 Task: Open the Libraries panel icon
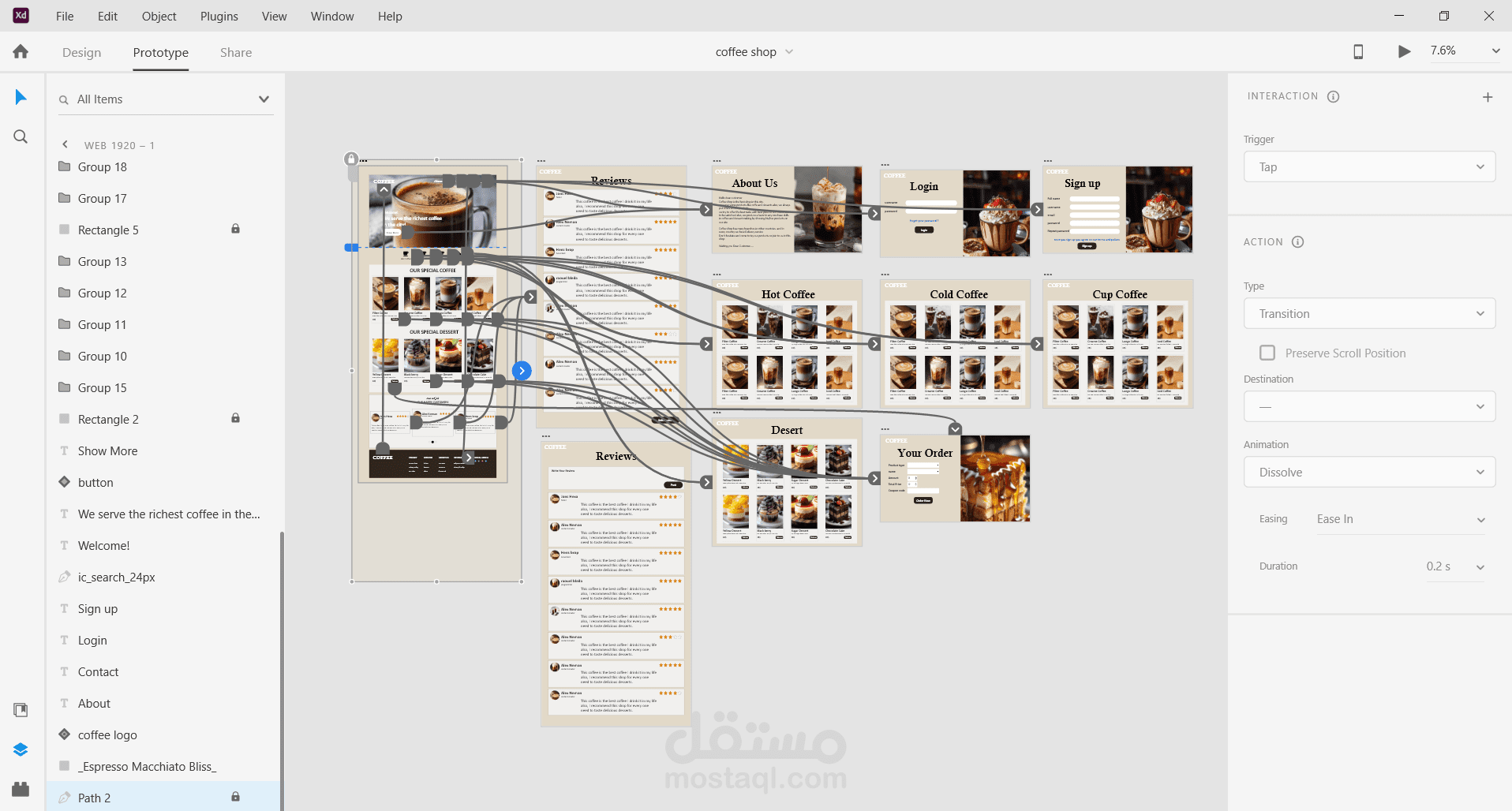pyautogui.click(x=21, y=710)
